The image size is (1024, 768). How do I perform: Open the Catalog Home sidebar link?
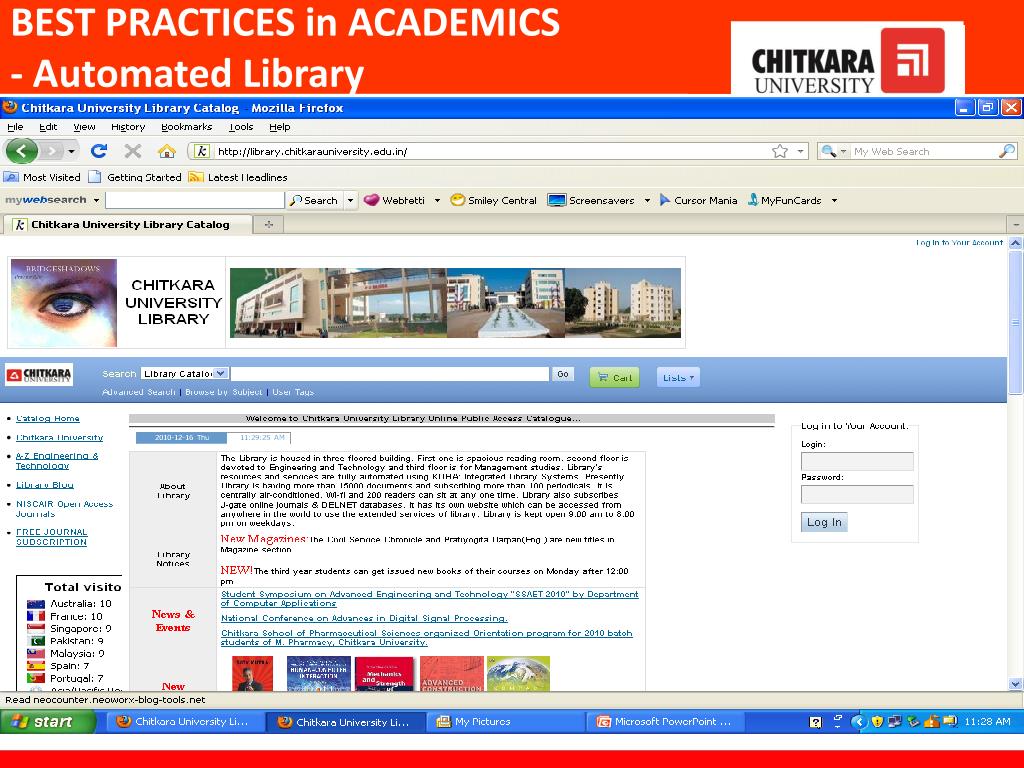coord(48,419)
